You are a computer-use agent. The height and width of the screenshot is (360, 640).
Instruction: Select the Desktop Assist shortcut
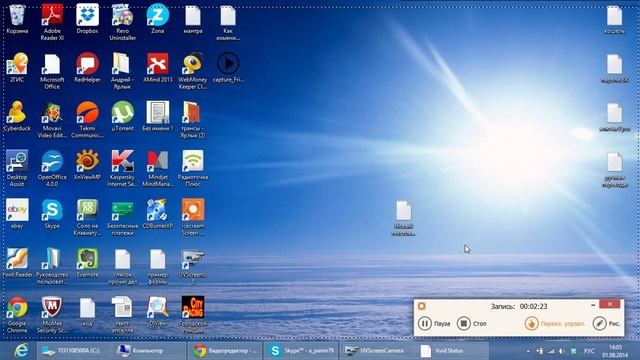click(x=17, y=169)
